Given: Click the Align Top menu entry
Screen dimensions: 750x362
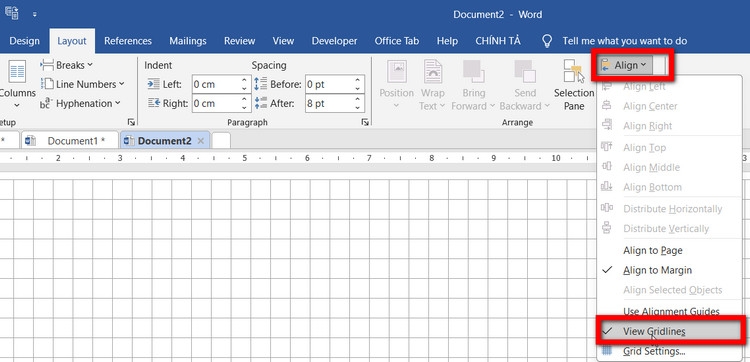Looking at the screenshot, I should (670, 148).
